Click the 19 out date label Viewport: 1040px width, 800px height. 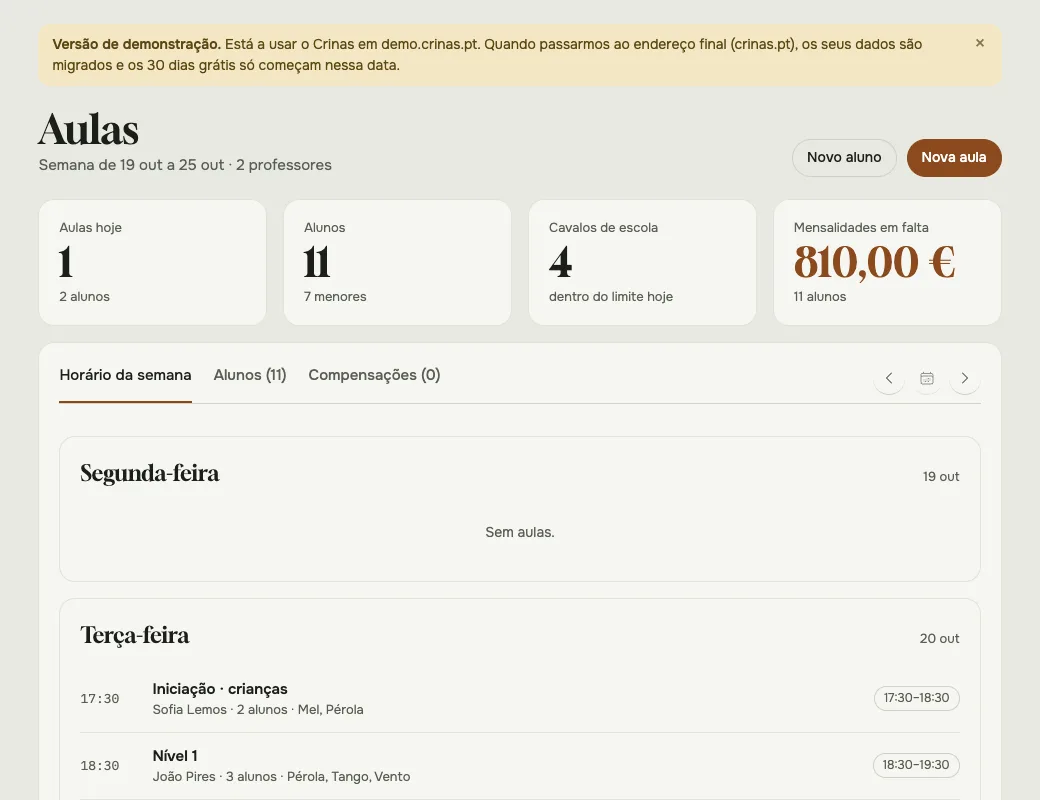coord(941,476)
